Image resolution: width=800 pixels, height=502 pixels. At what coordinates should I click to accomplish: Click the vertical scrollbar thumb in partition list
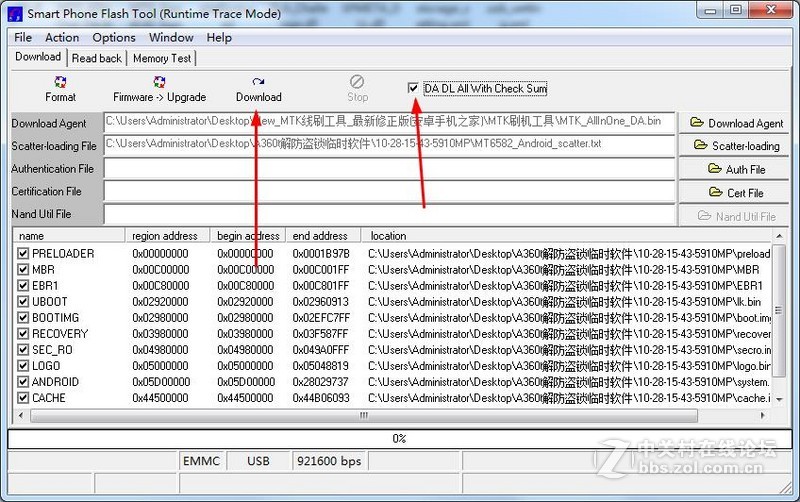coord(779,310)
